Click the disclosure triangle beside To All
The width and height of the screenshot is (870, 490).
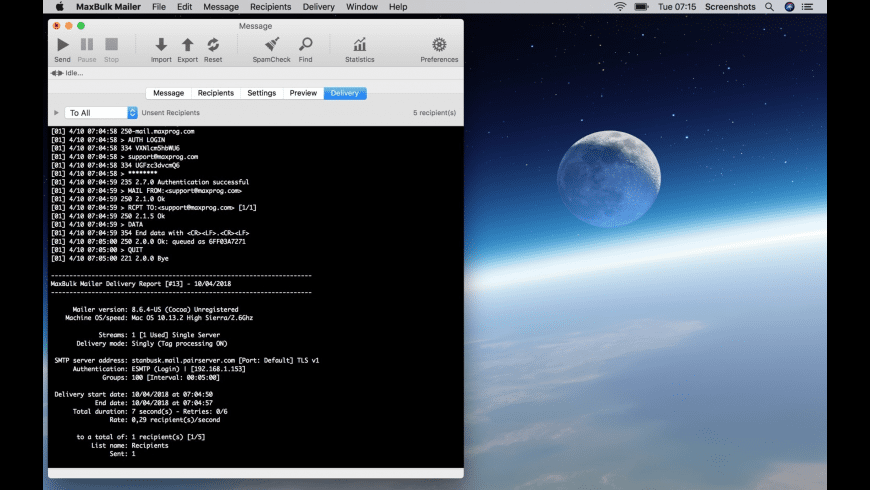coord(56,113)
